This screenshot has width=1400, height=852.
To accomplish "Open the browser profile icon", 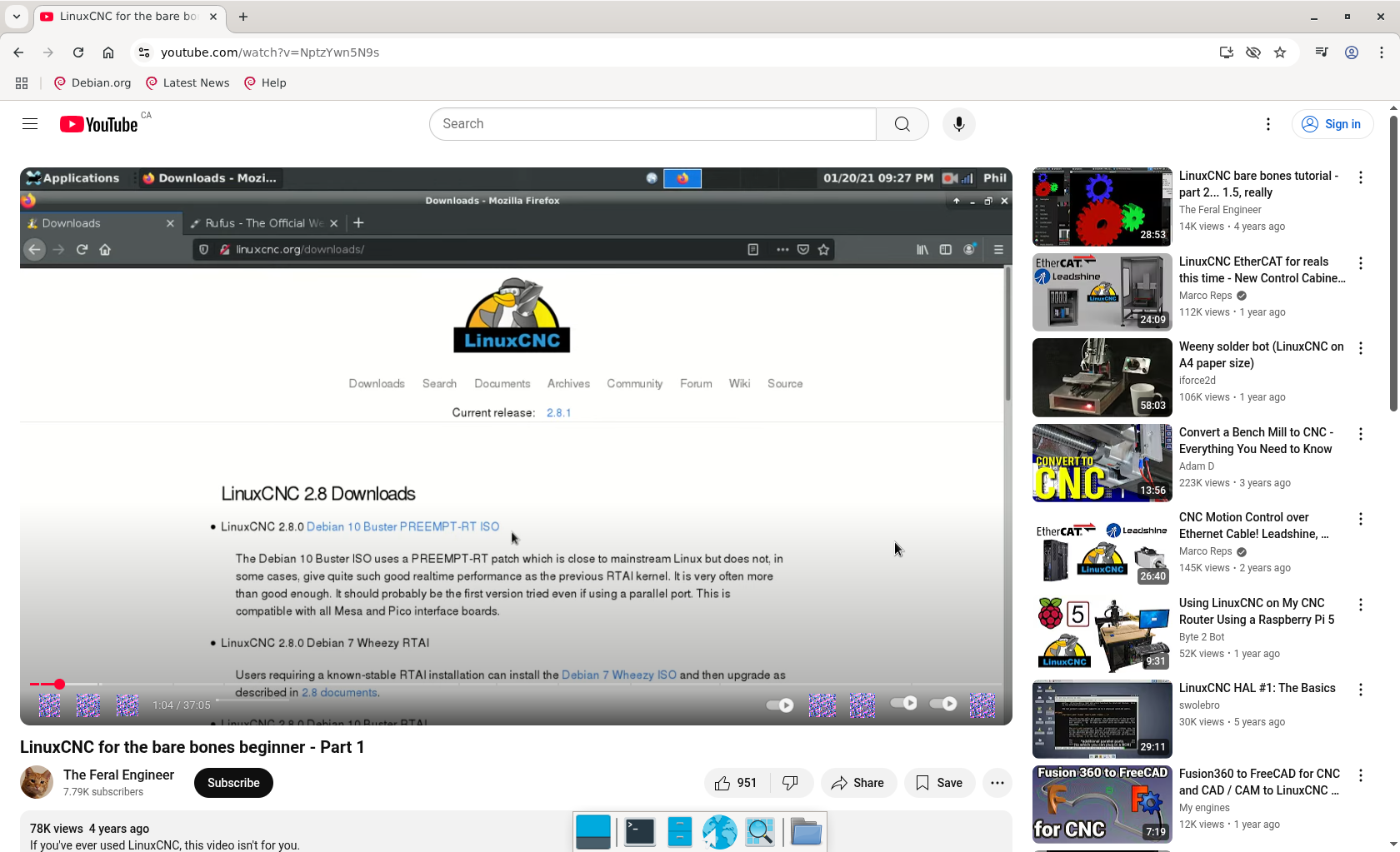I will tap(1352, 52).
